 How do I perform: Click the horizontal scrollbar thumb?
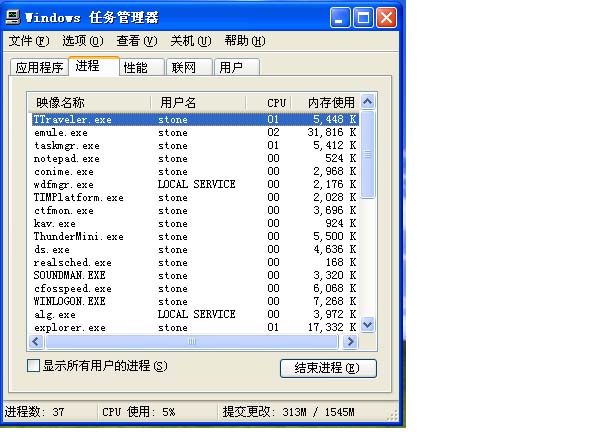click(192, 341)
